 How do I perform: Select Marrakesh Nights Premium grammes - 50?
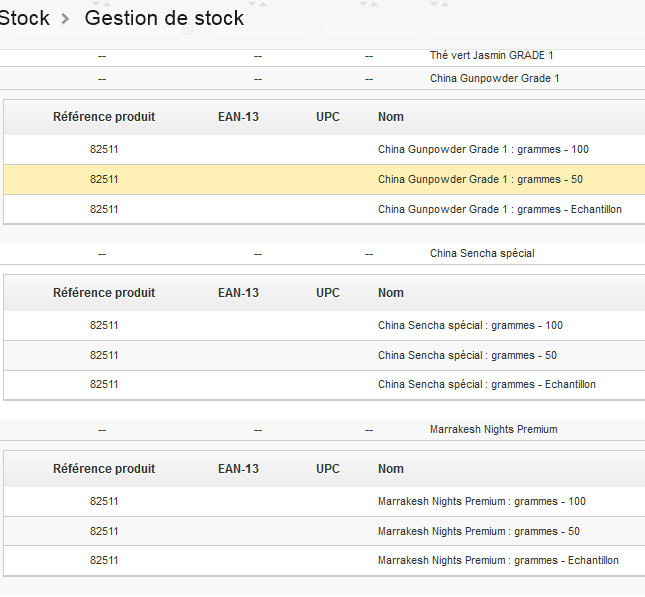pos(325,531)
